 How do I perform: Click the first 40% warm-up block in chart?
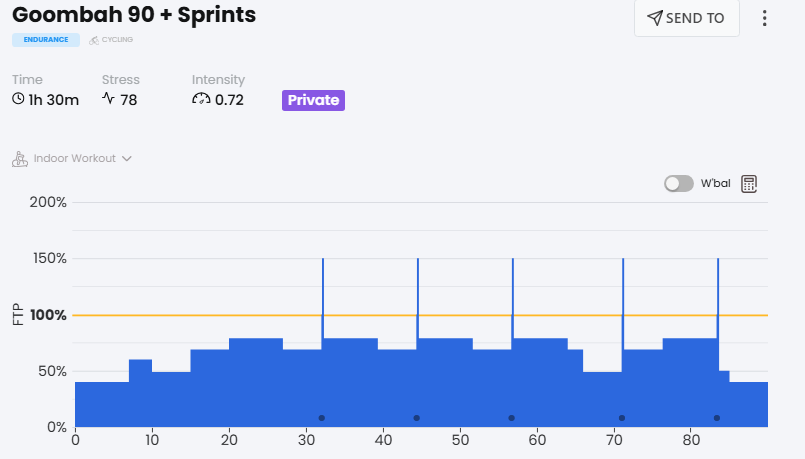click(x=101, y=404)
